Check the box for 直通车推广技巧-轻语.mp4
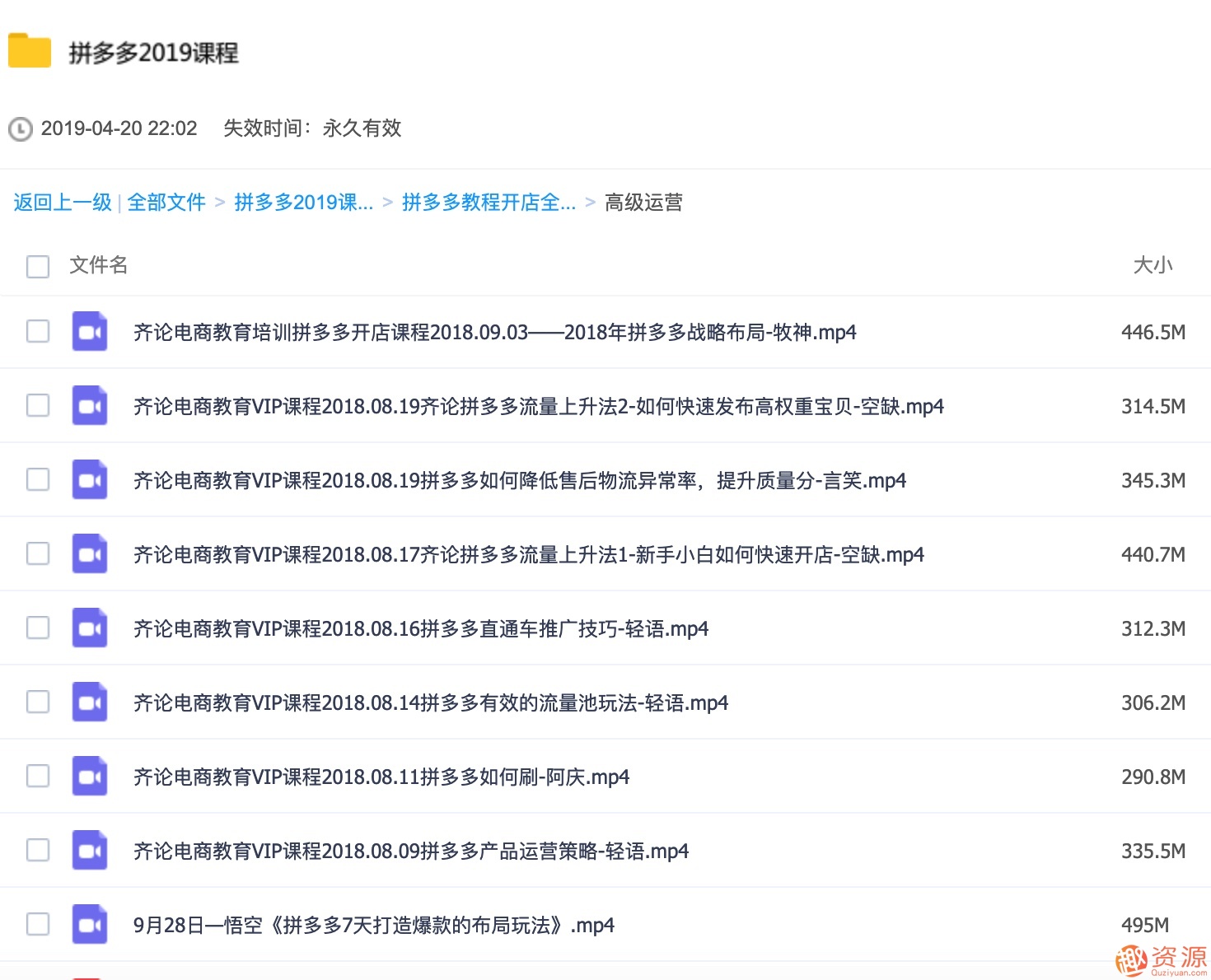The width and height of the screenshot is (1211, 980). pyautogui.click(x=38, y=628)
